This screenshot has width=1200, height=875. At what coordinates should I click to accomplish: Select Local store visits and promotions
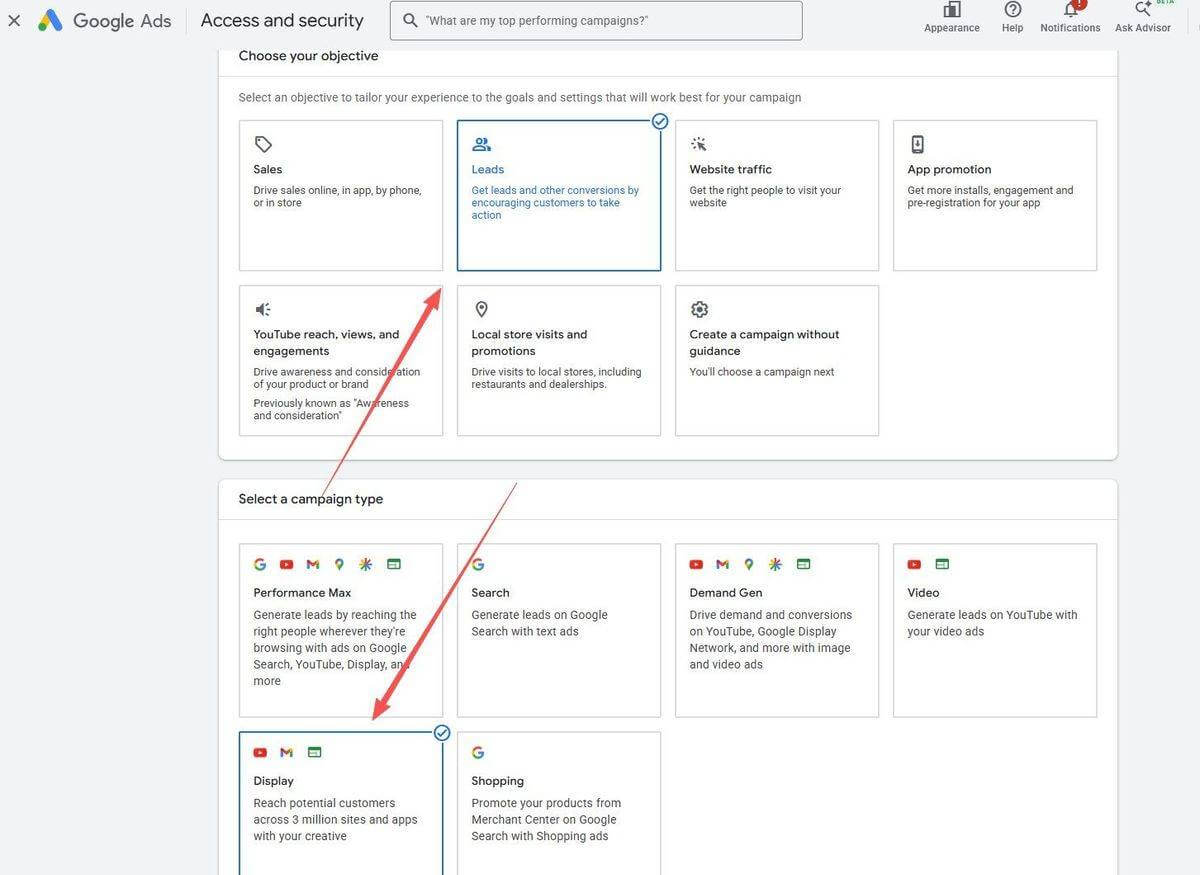pos(559,361)
